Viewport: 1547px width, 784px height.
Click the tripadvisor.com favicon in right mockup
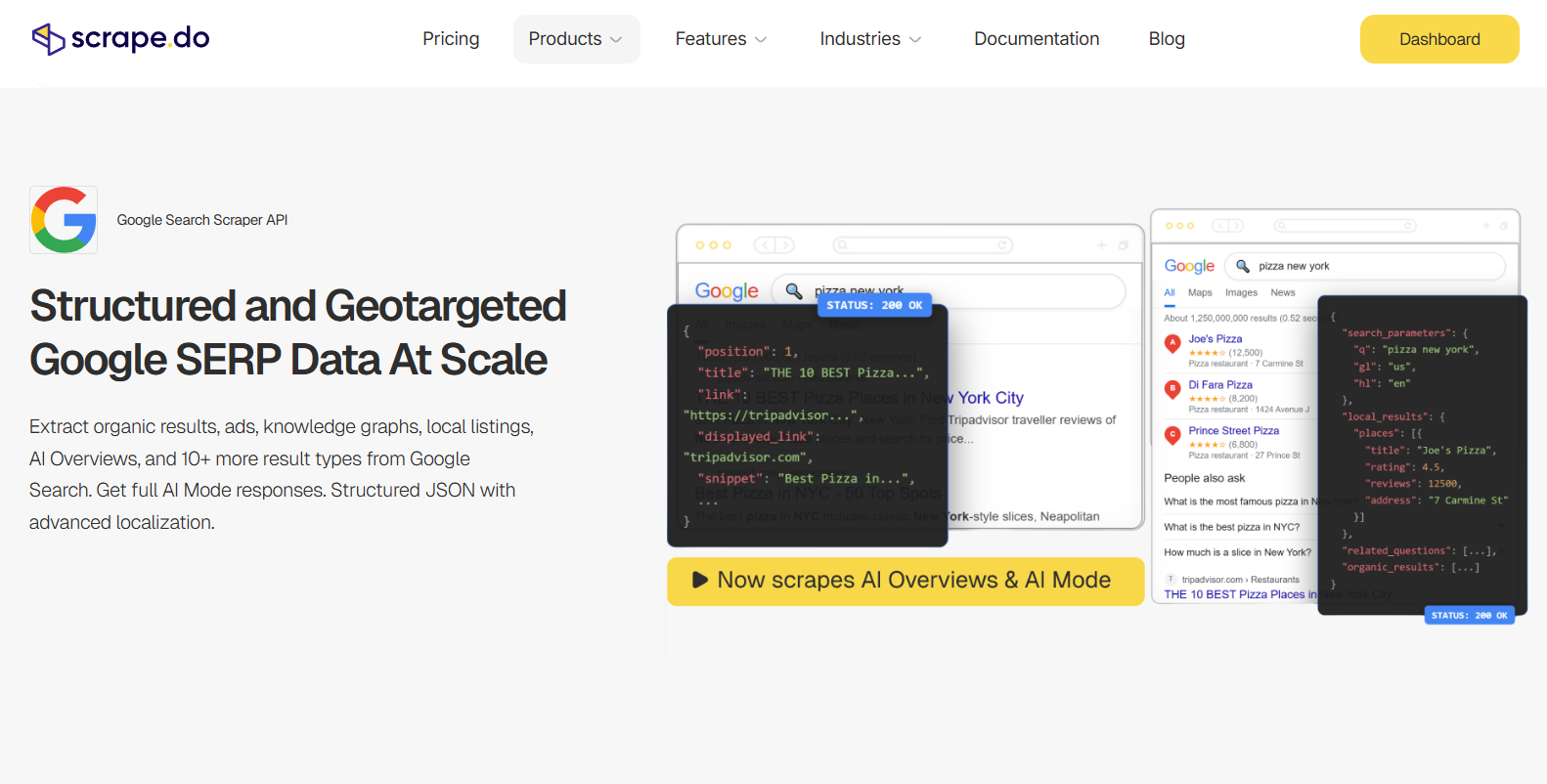coord(1171,580)
